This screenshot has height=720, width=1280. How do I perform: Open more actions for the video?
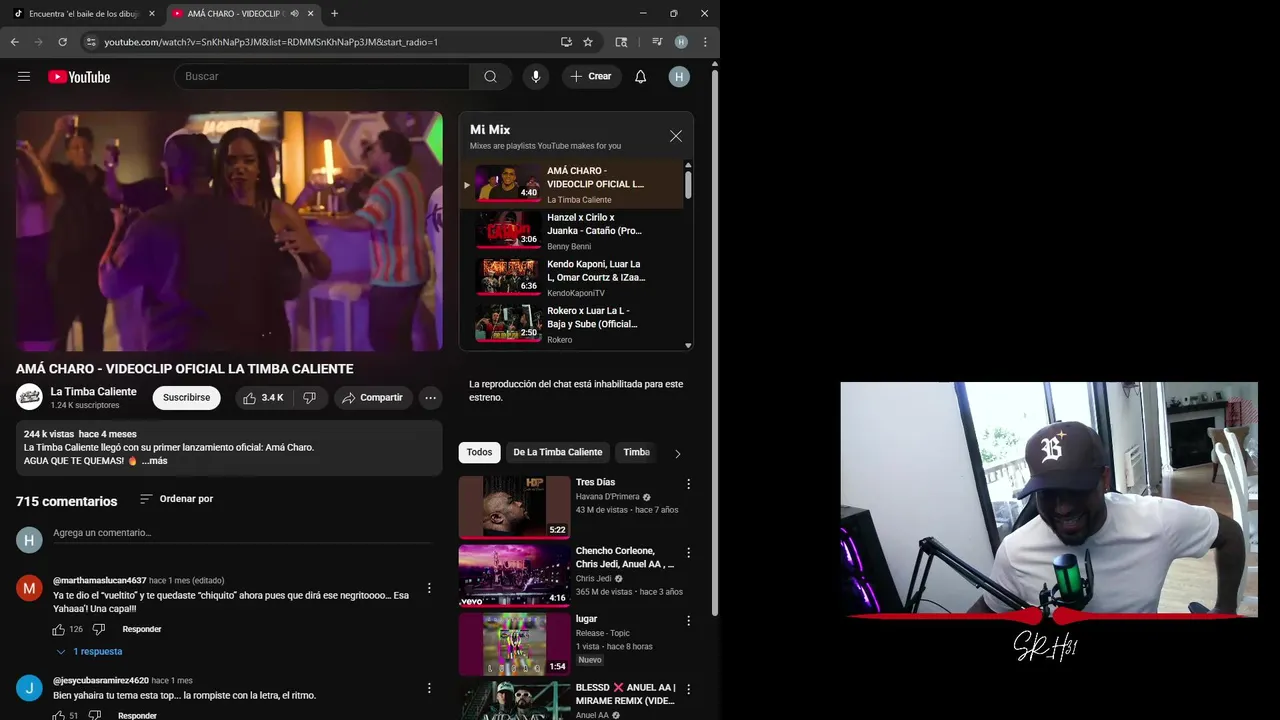tap(430, 397)
